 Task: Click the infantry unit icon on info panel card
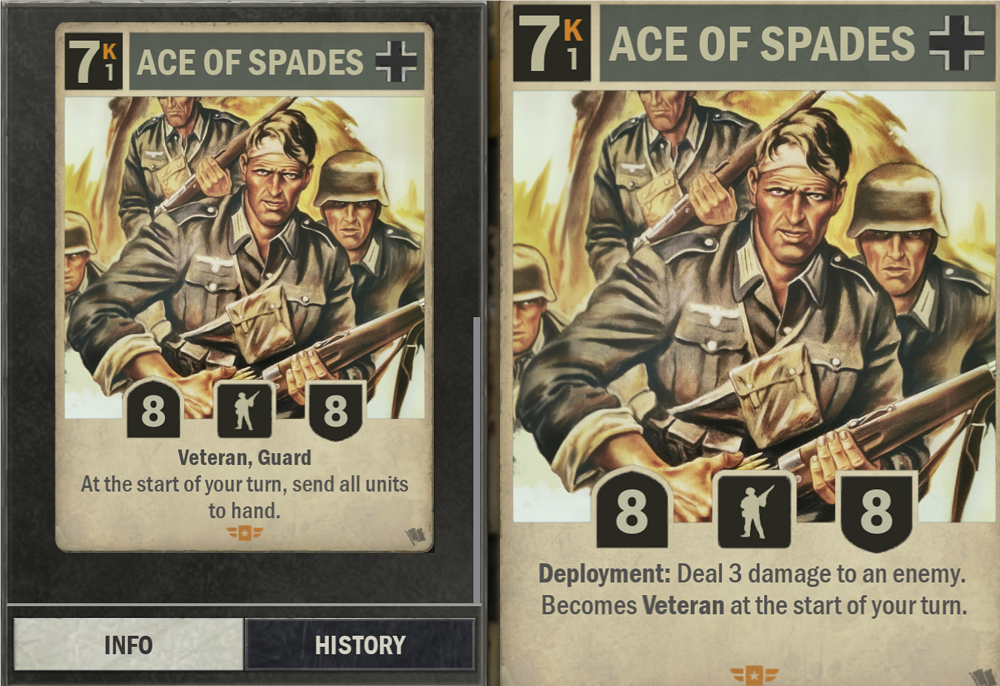pyautogui.click(x=244, y=410)
